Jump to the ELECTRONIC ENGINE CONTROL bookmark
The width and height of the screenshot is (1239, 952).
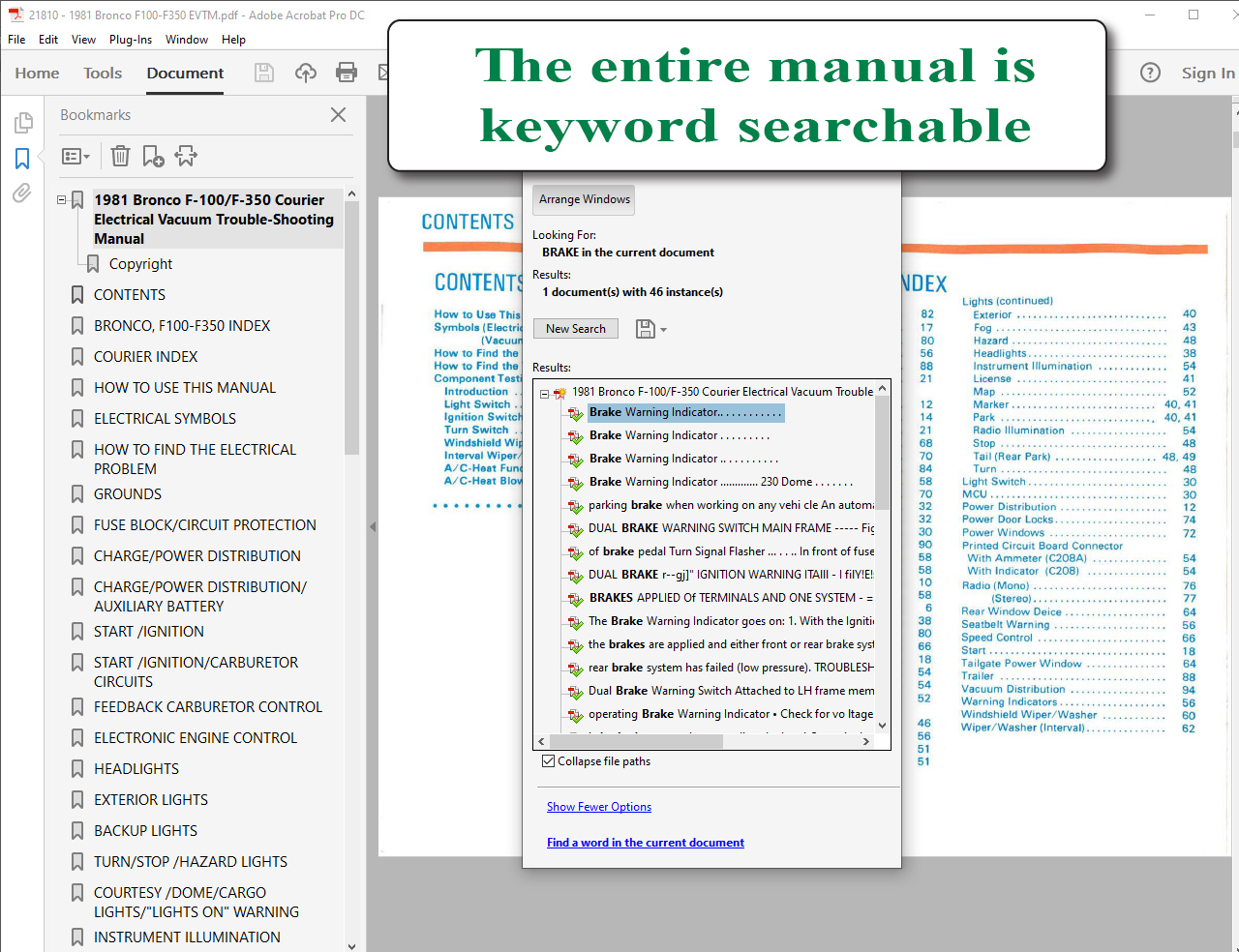(196, 738)
